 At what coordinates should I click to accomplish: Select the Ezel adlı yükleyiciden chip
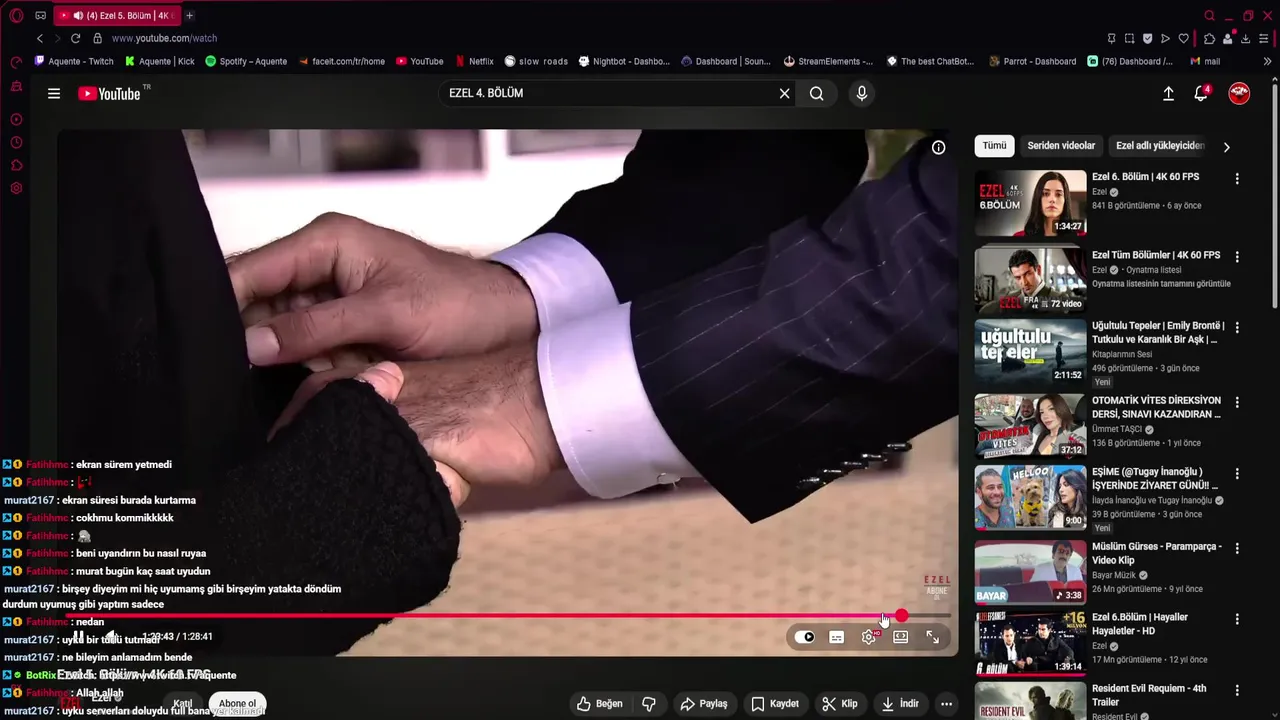(x=1160, y=146)
